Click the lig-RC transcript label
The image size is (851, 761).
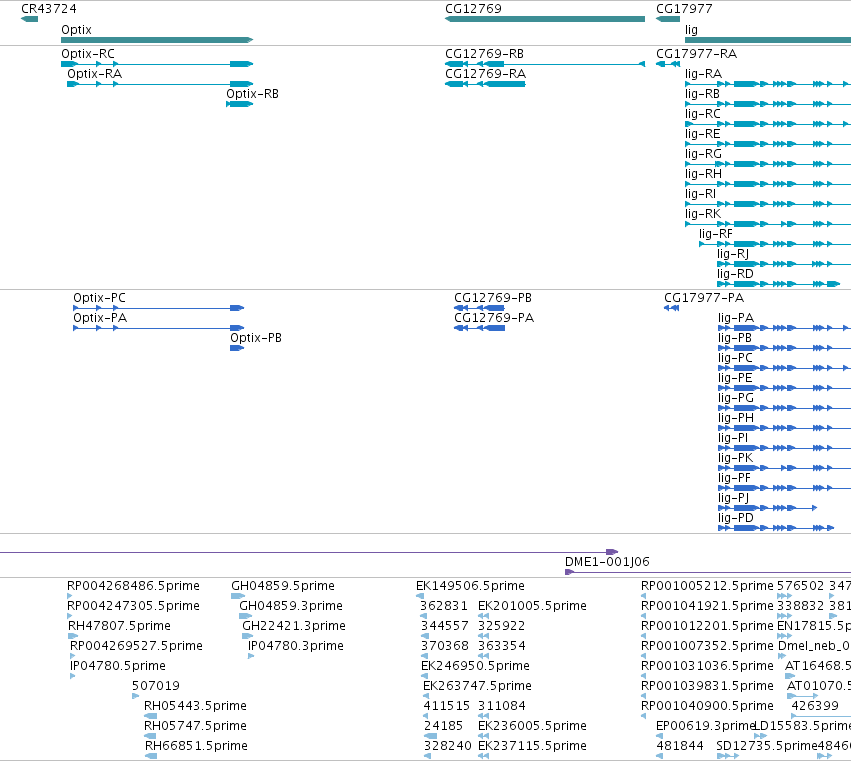click(x=703, y=114)
